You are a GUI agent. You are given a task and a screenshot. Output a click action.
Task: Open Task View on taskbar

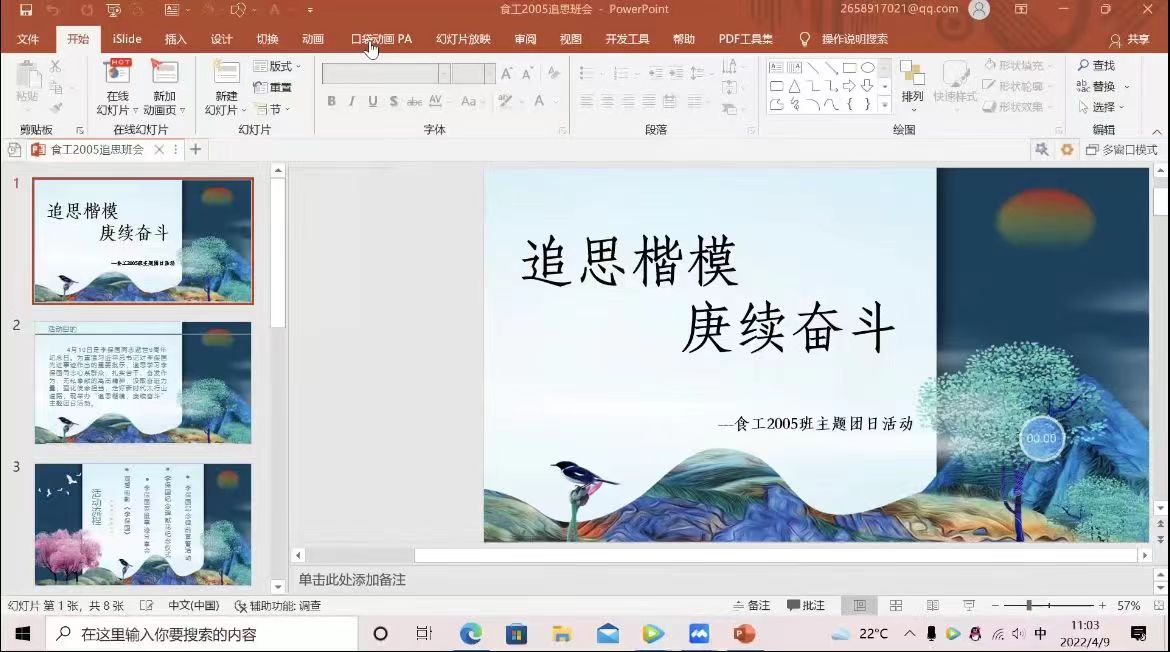tap(424, 634)
